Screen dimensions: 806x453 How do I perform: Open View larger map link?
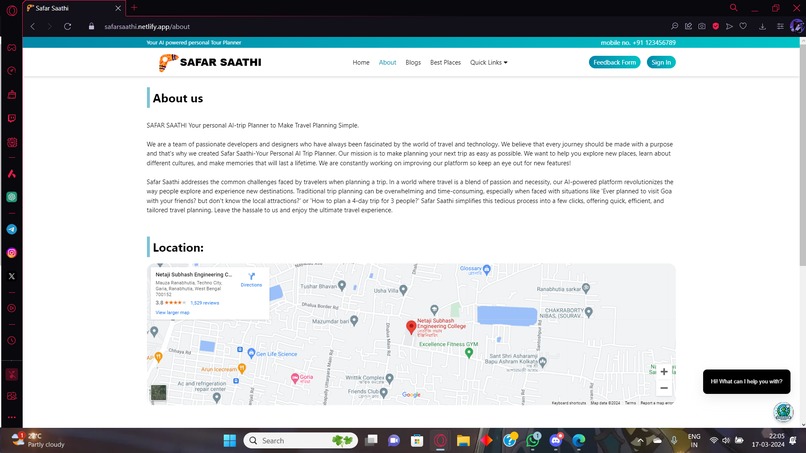coord(172,313)
